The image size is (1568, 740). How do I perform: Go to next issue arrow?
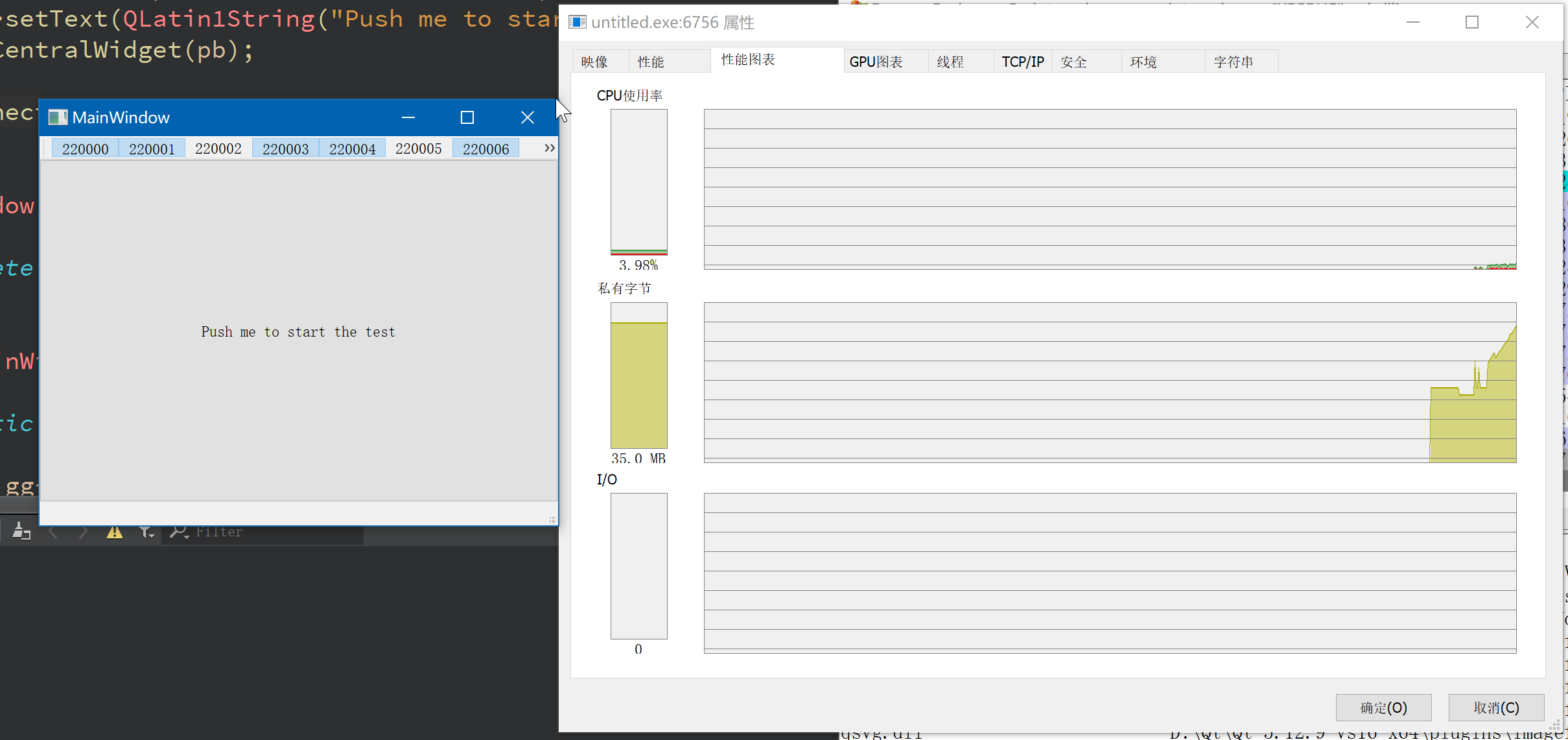[83, 532]
